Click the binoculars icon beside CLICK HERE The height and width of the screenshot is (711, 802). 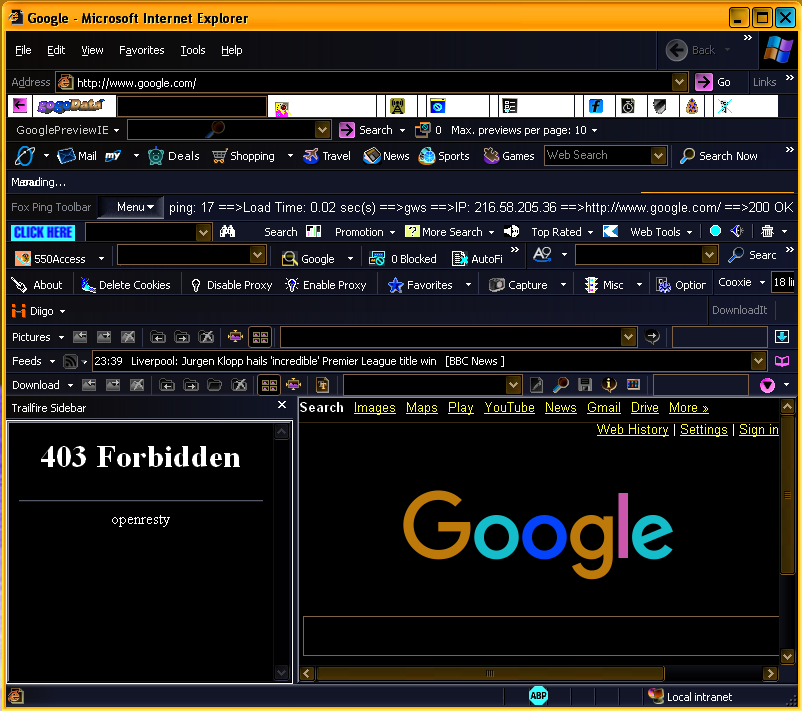[228, 232]
